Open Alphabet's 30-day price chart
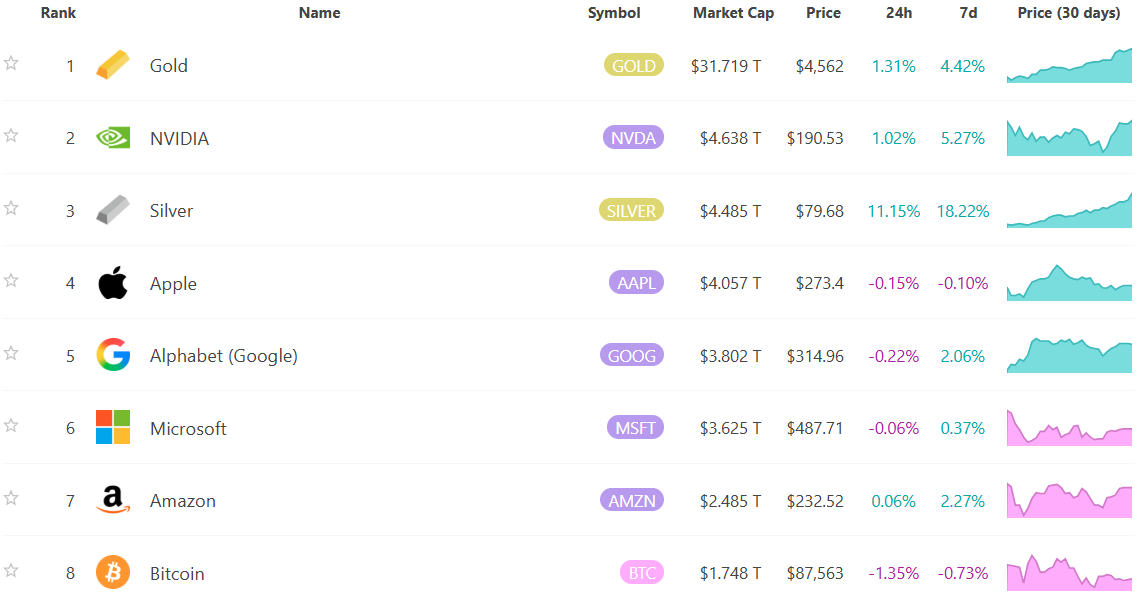Image resolution: width=1142 pixels, height=608 pixels. (1069, 355)
